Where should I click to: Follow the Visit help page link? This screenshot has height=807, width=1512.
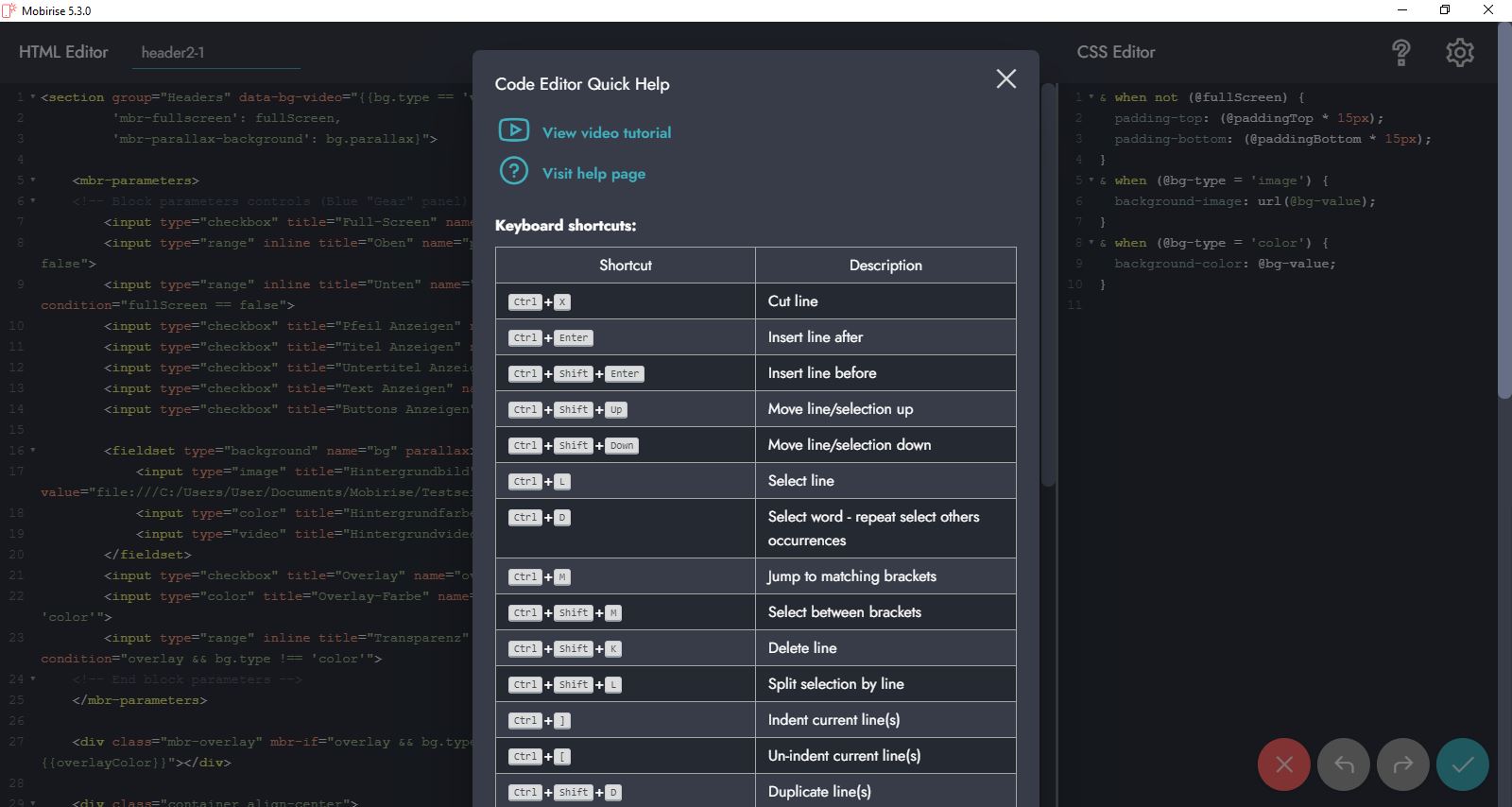click(593, 174)
